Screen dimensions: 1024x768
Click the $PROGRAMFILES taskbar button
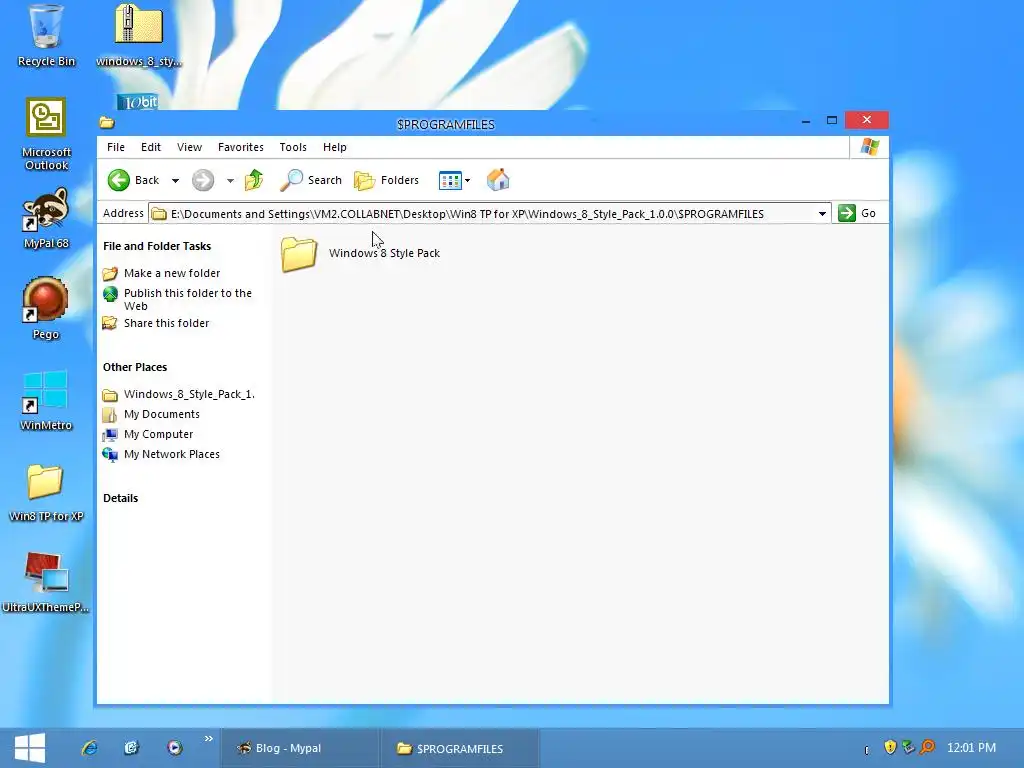coord(460,748)
